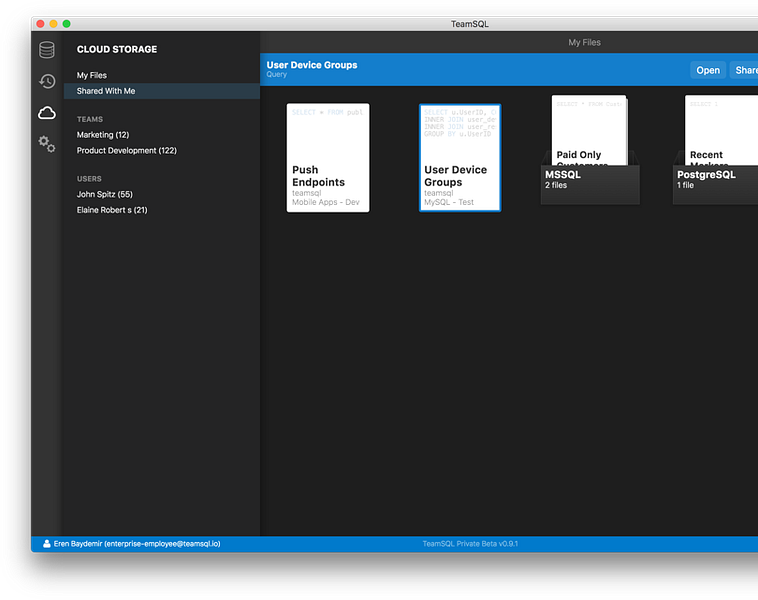Click TeamSQL Private Beta version text
The width and height of the screenshot is (758, 600).
470,544
